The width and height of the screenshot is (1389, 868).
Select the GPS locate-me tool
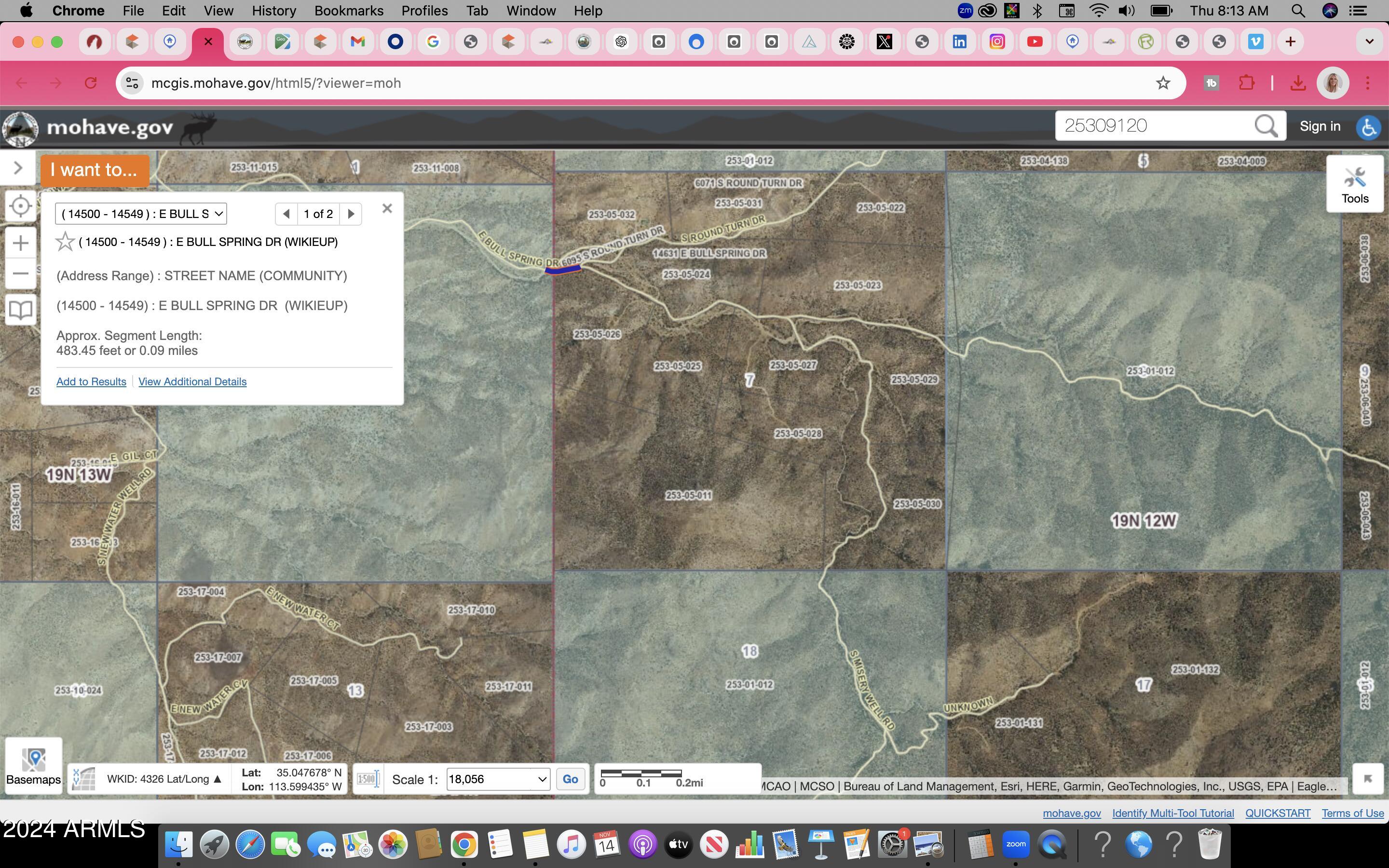point(21,205)
